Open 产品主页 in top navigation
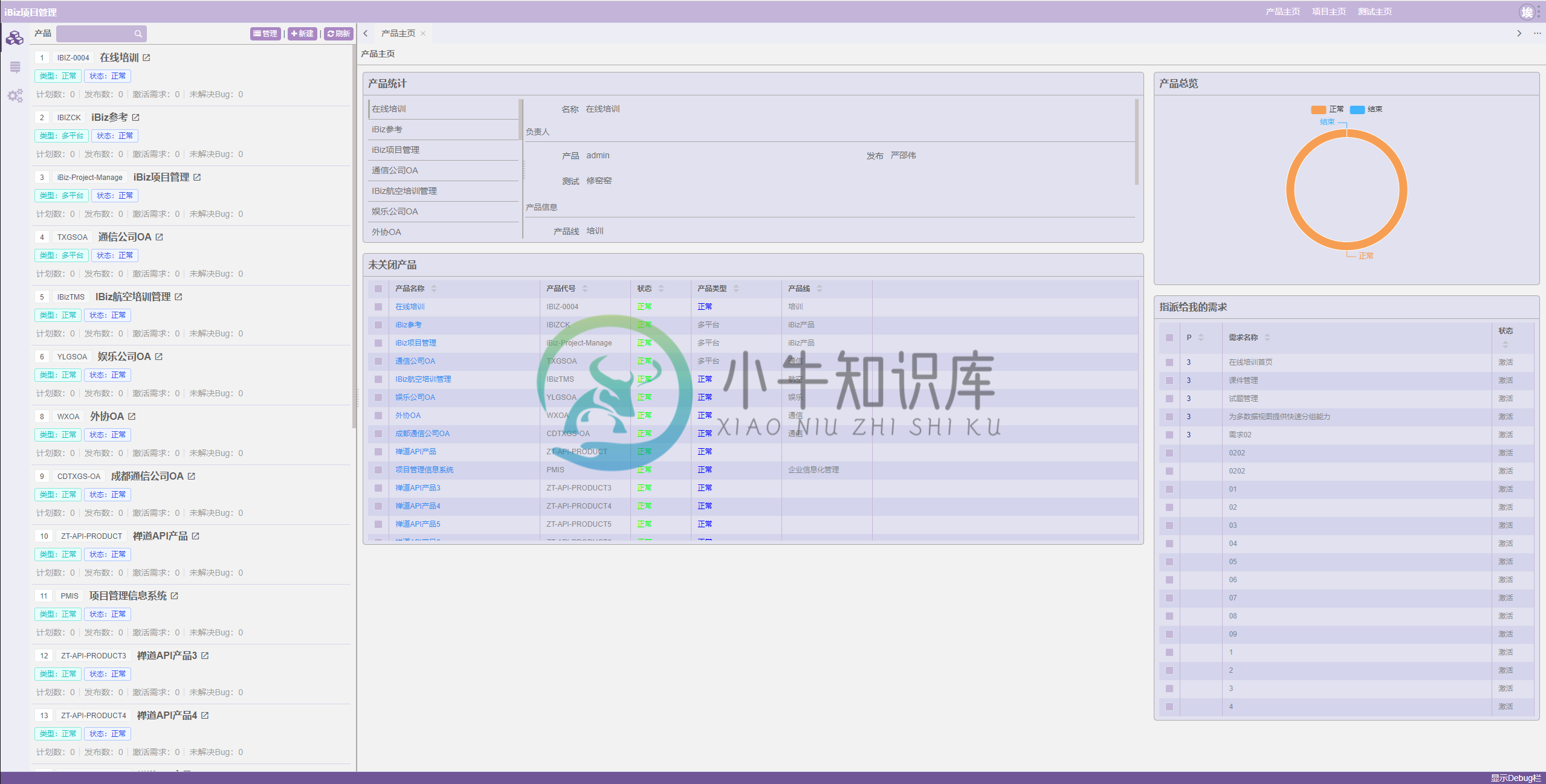 (1282, 11)
